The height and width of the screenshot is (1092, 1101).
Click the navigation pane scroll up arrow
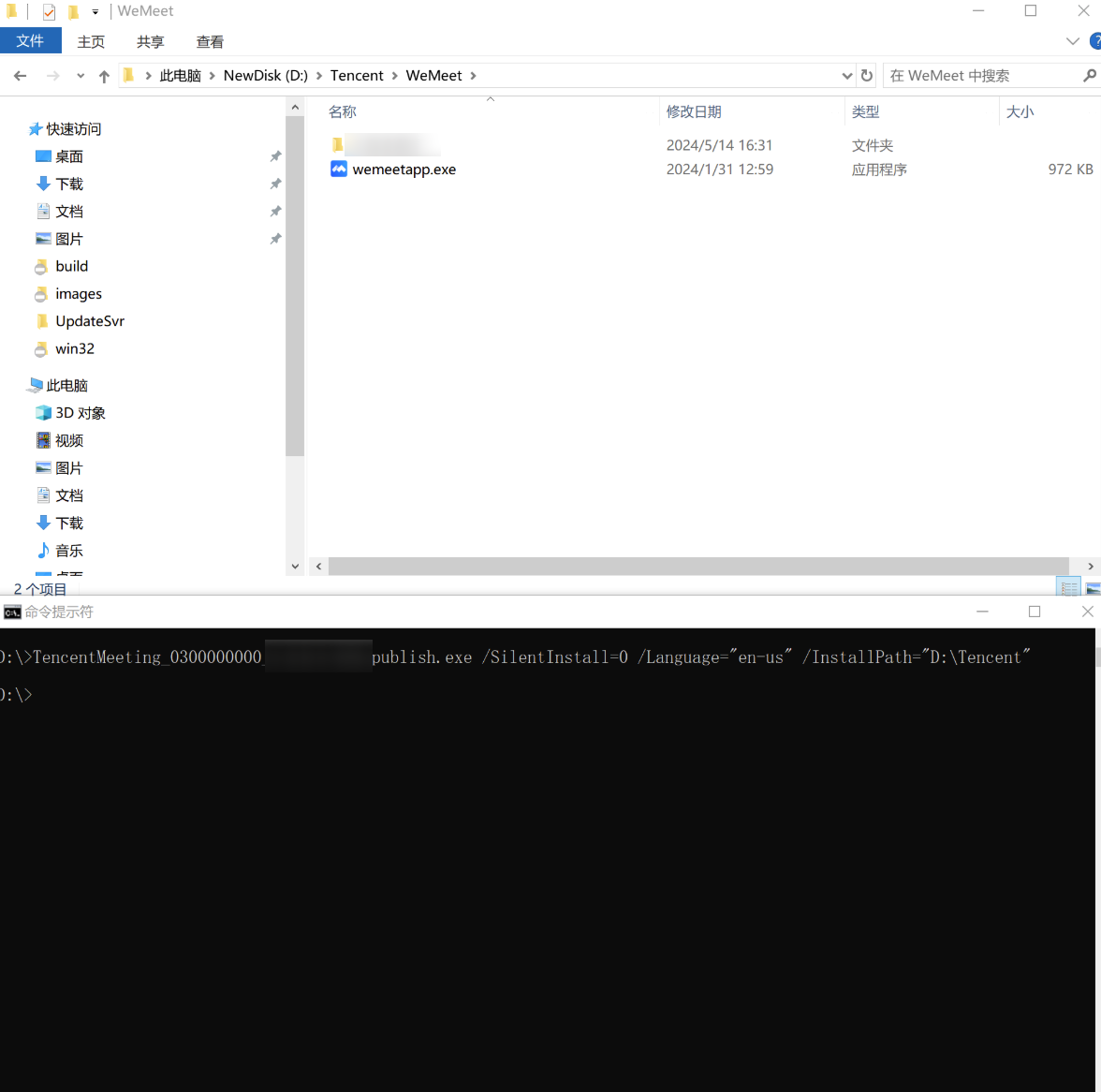pyautogui.click(x=295, y=108)
